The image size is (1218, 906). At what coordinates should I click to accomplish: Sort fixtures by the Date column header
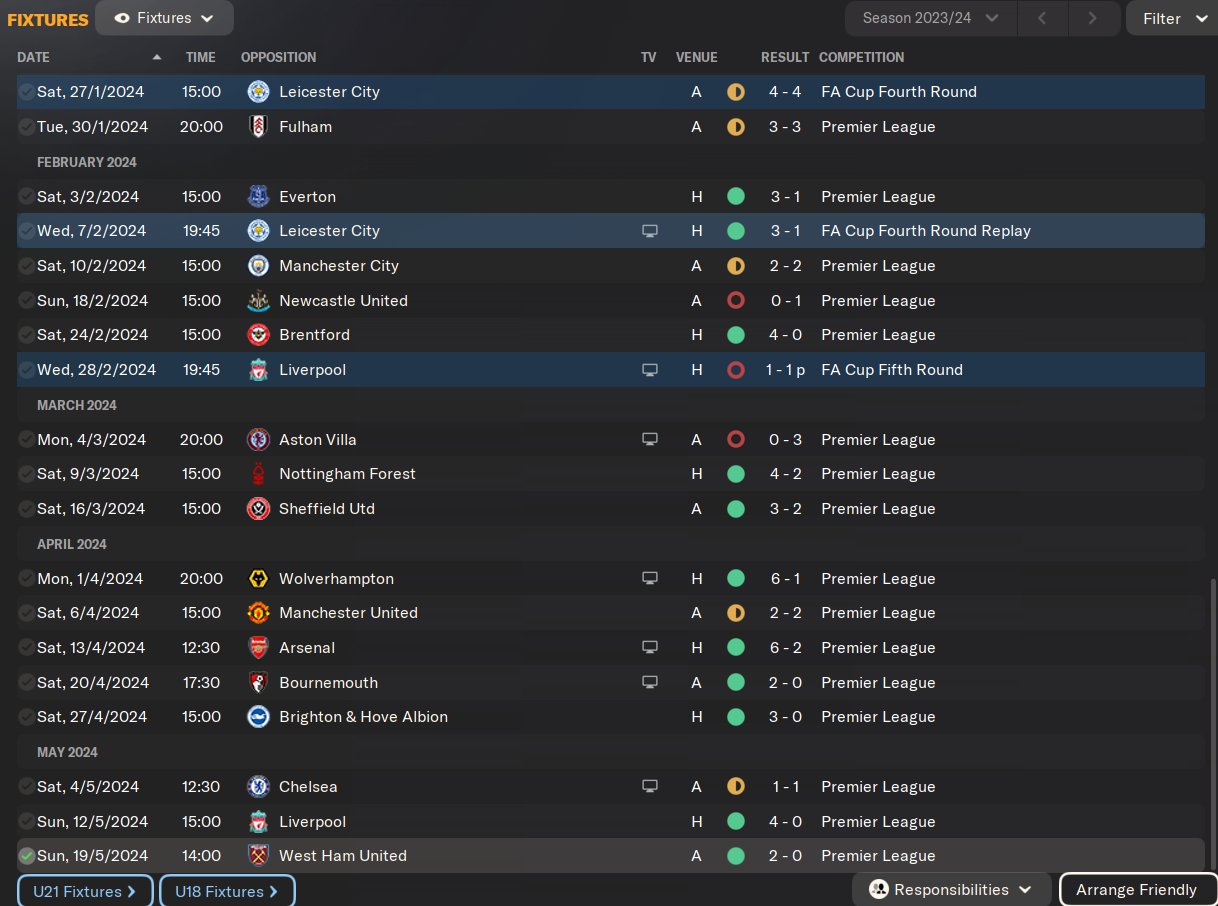(34, 57)
